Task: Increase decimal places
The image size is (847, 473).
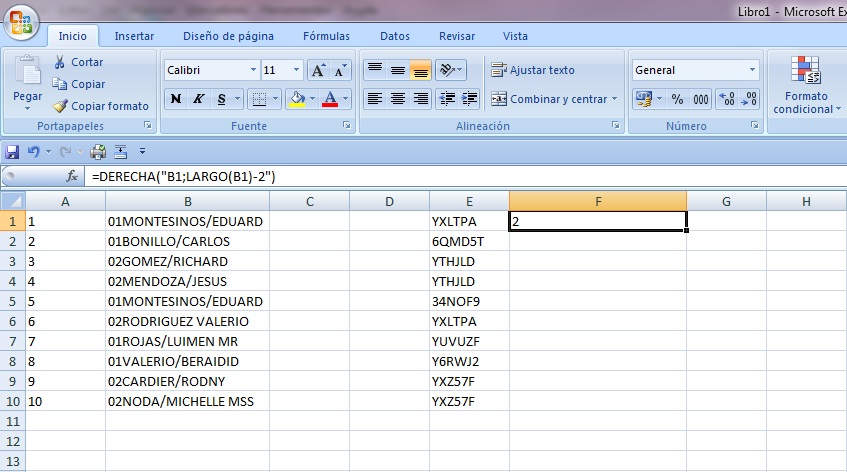Action: 727,99
